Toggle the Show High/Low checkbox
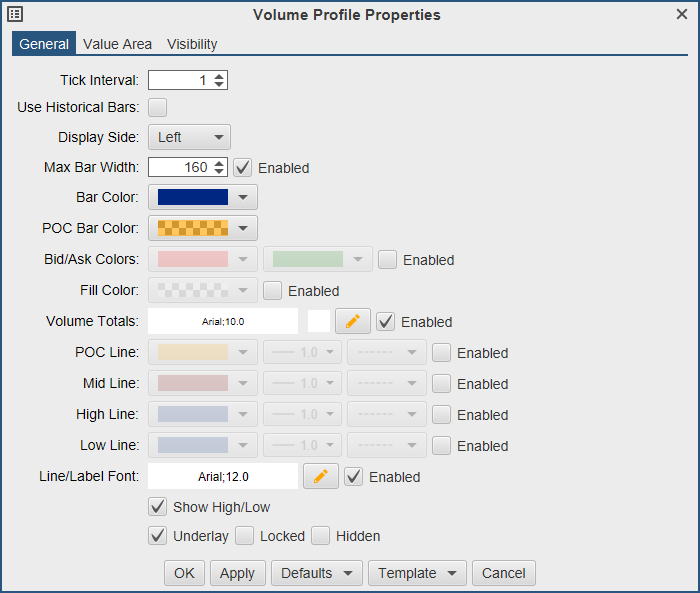 coord(158,506)
